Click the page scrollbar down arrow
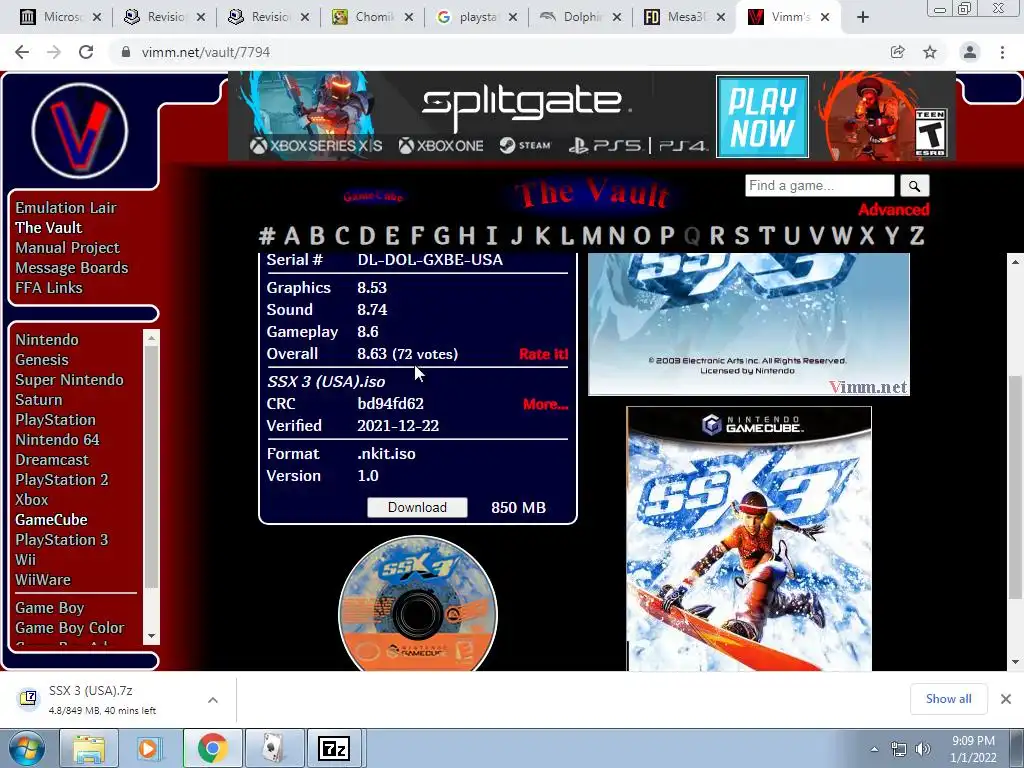1024x768 pixels. coord(1016,662)
